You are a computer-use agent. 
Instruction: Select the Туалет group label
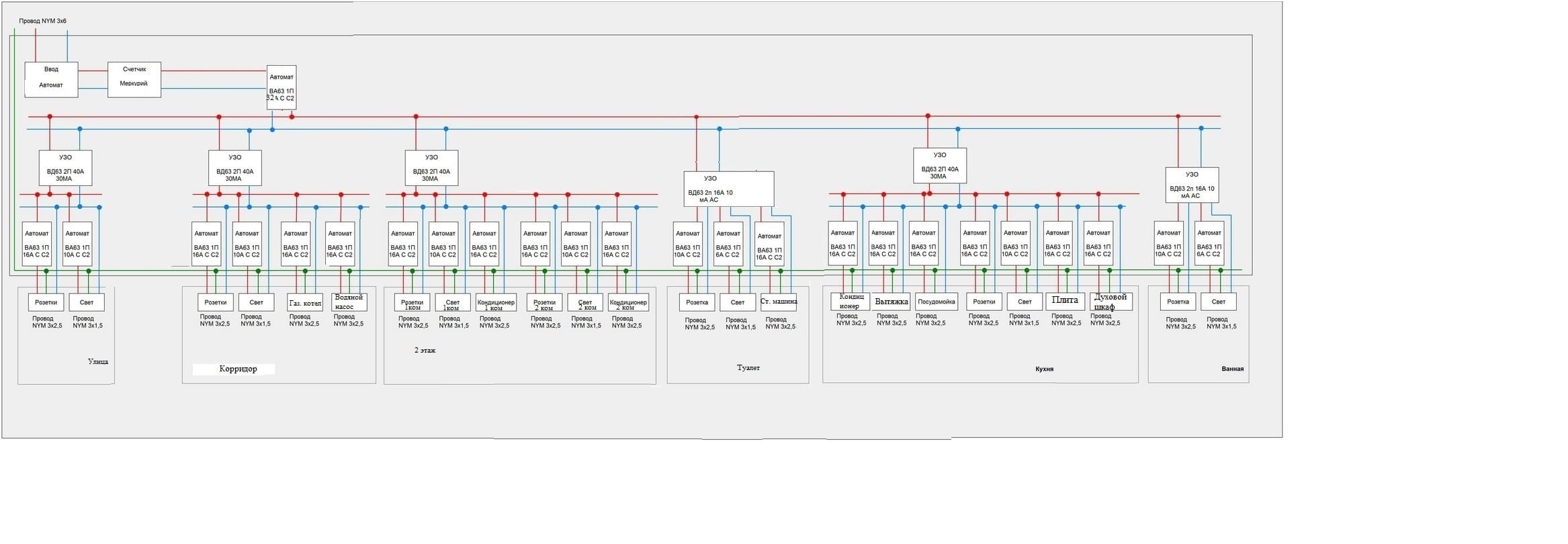coord(748,368)
